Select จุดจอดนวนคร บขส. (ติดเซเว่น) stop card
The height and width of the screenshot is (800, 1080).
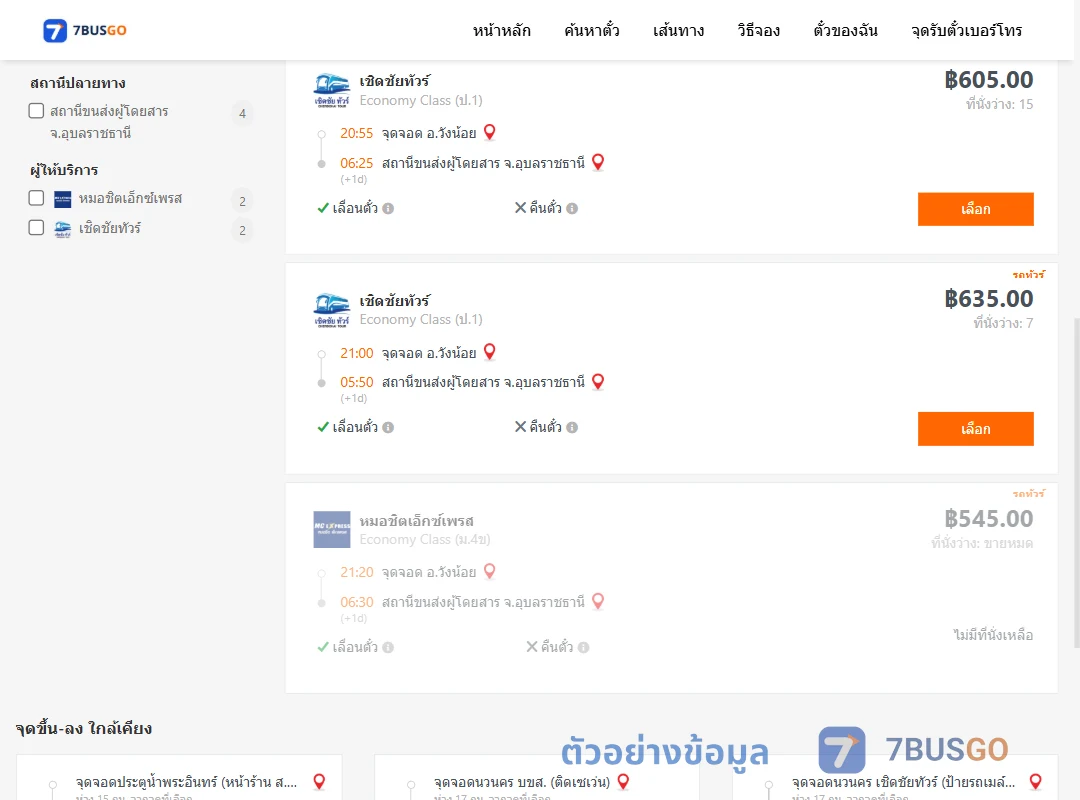[x=537, y=779]
